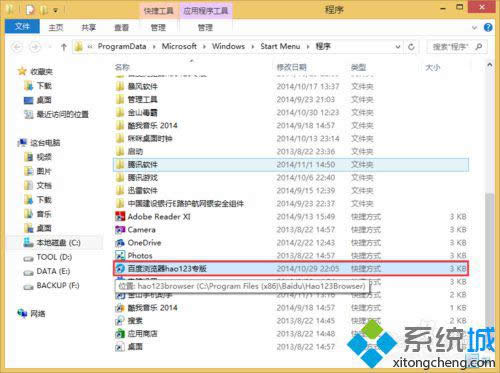Open the help question mark icon

click(488, 27)
